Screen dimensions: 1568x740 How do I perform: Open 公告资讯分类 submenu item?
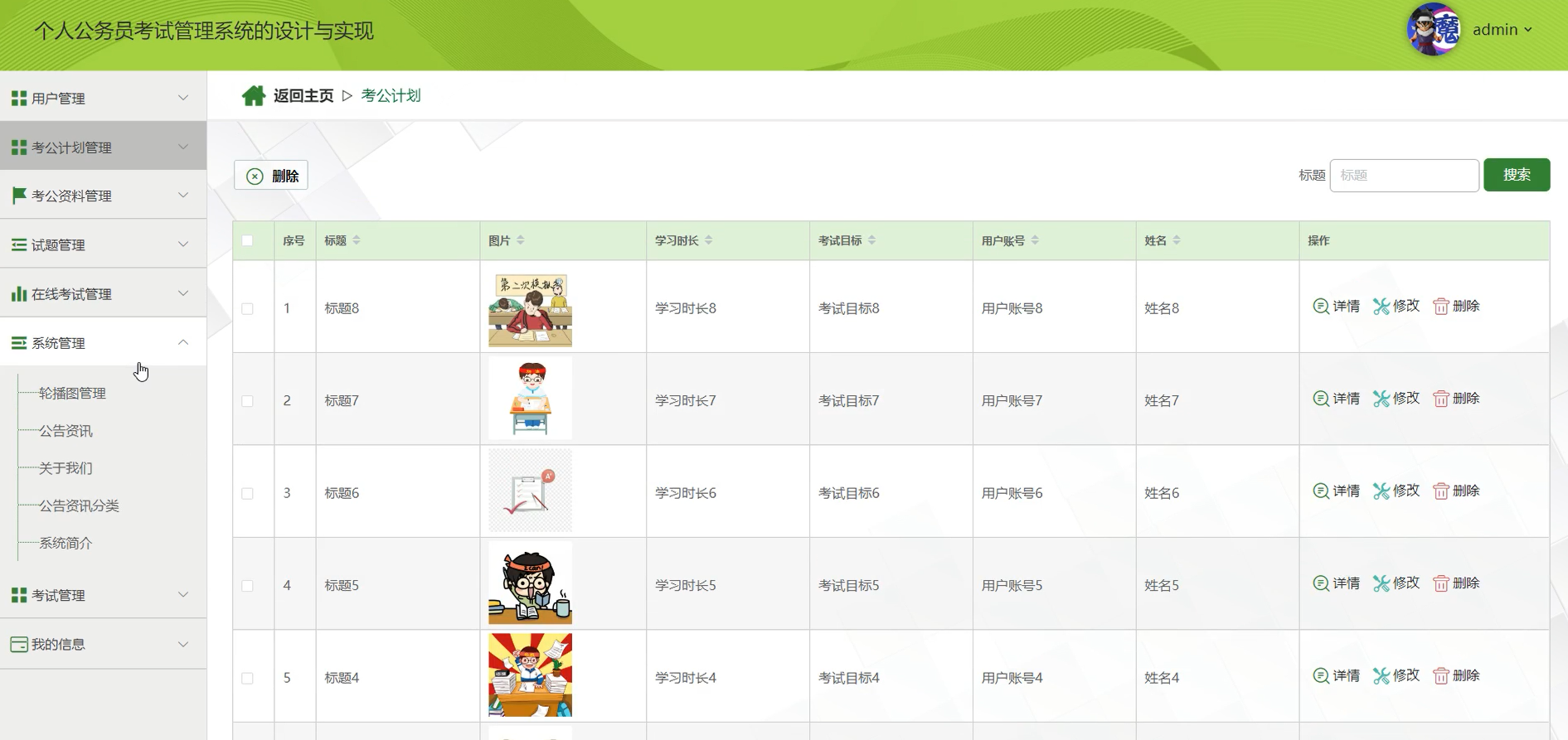79,505
